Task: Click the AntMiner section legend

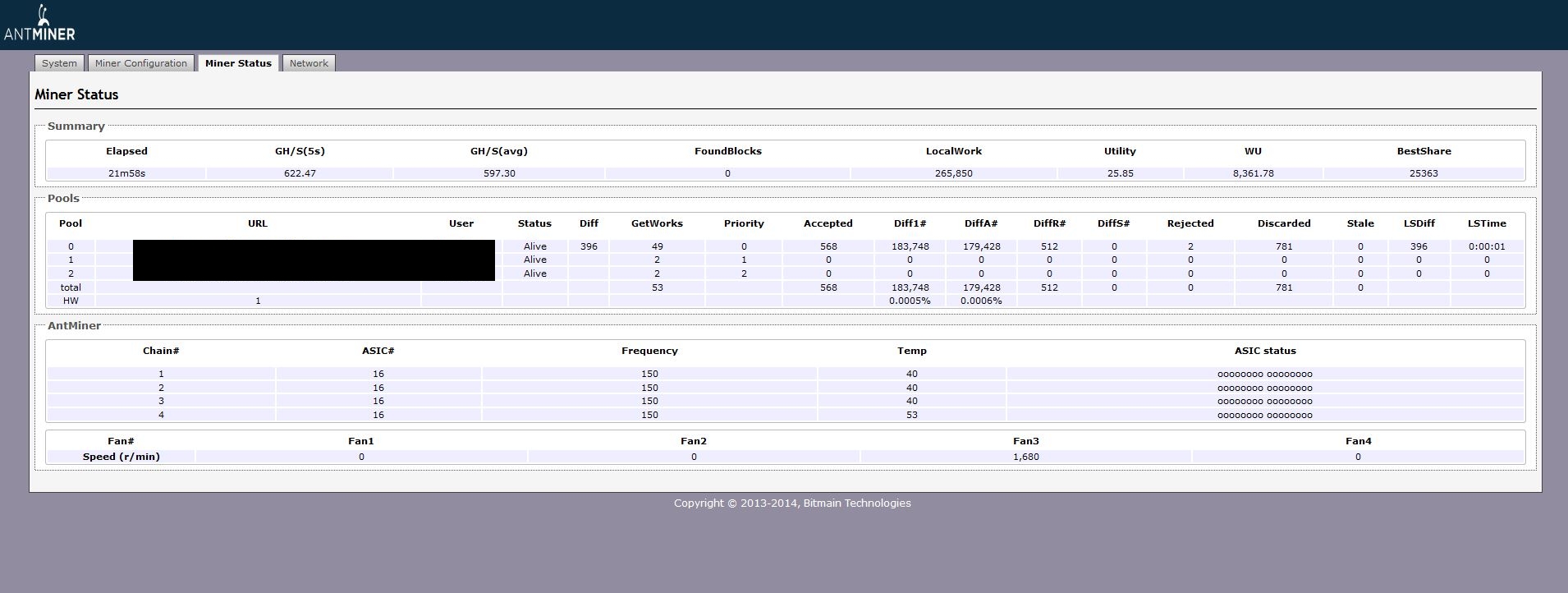Action: 74,326
